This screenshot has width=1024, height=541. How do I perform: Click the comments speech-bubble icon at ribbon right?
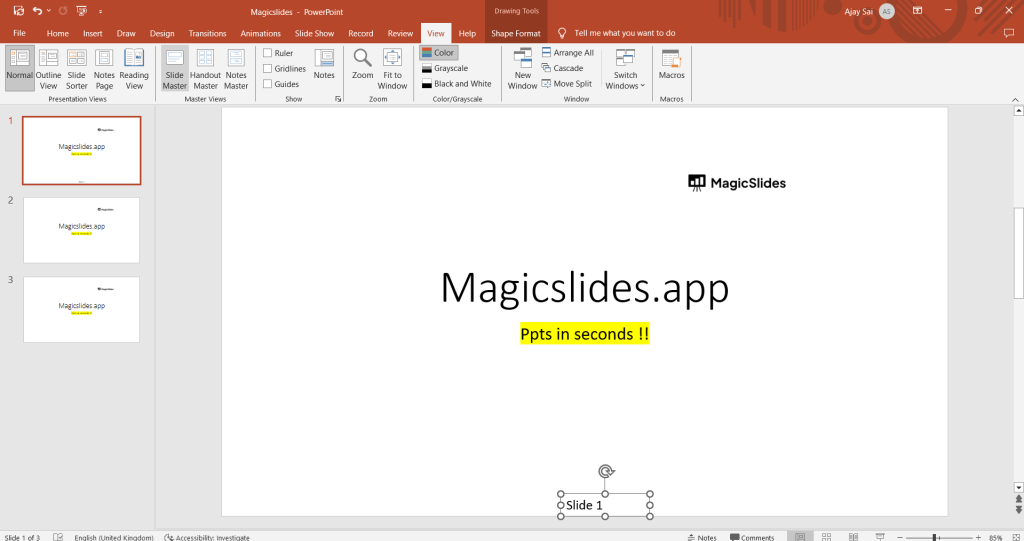(1009, 33)
